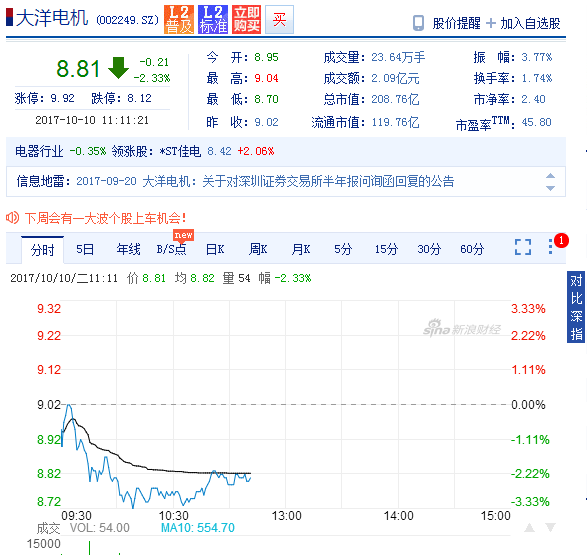Click the L2 普及 orange badge icon

pos(179,19)
